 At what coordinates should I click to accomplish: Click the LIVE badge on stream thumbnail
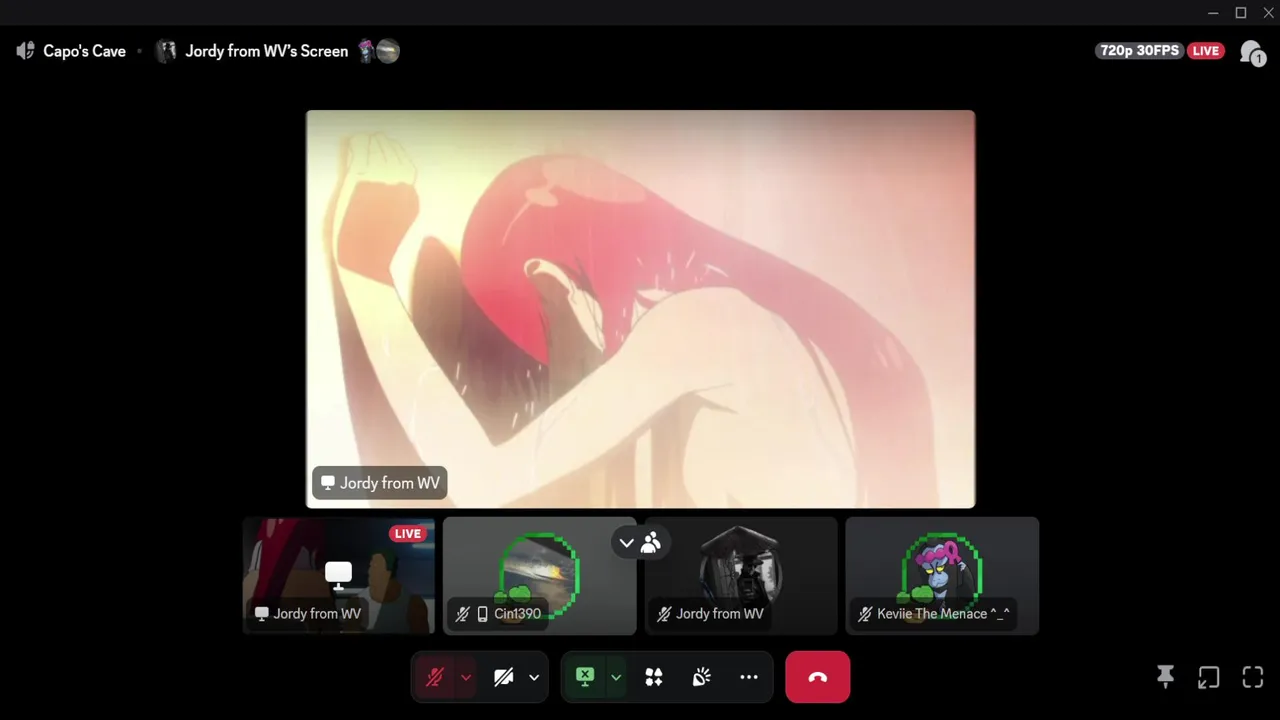coord(408,534)
